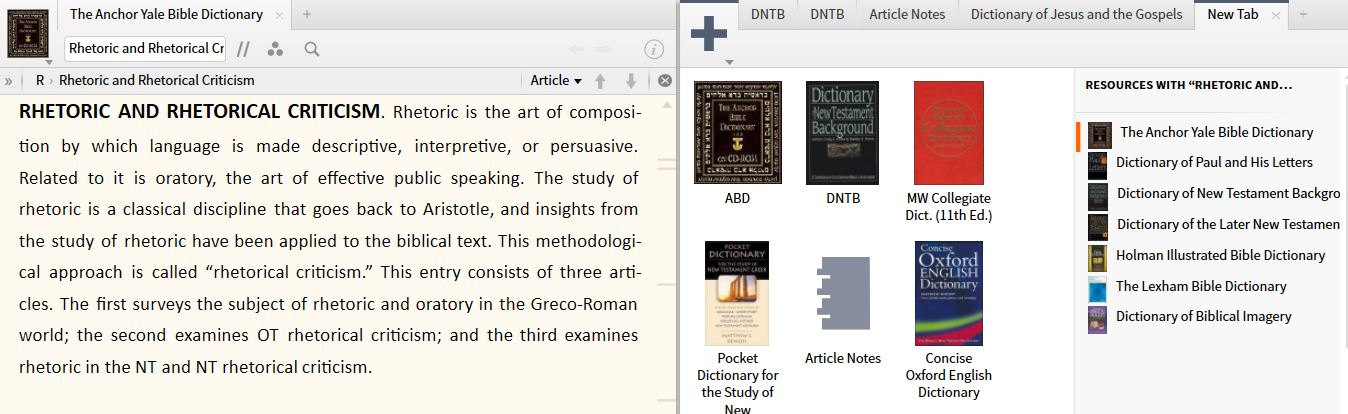Image resolution: width=1348 pixels, height=414 pixels.
Task: Go forward with the right arrow
Action: pyautogui.click(x=604, y=49)
